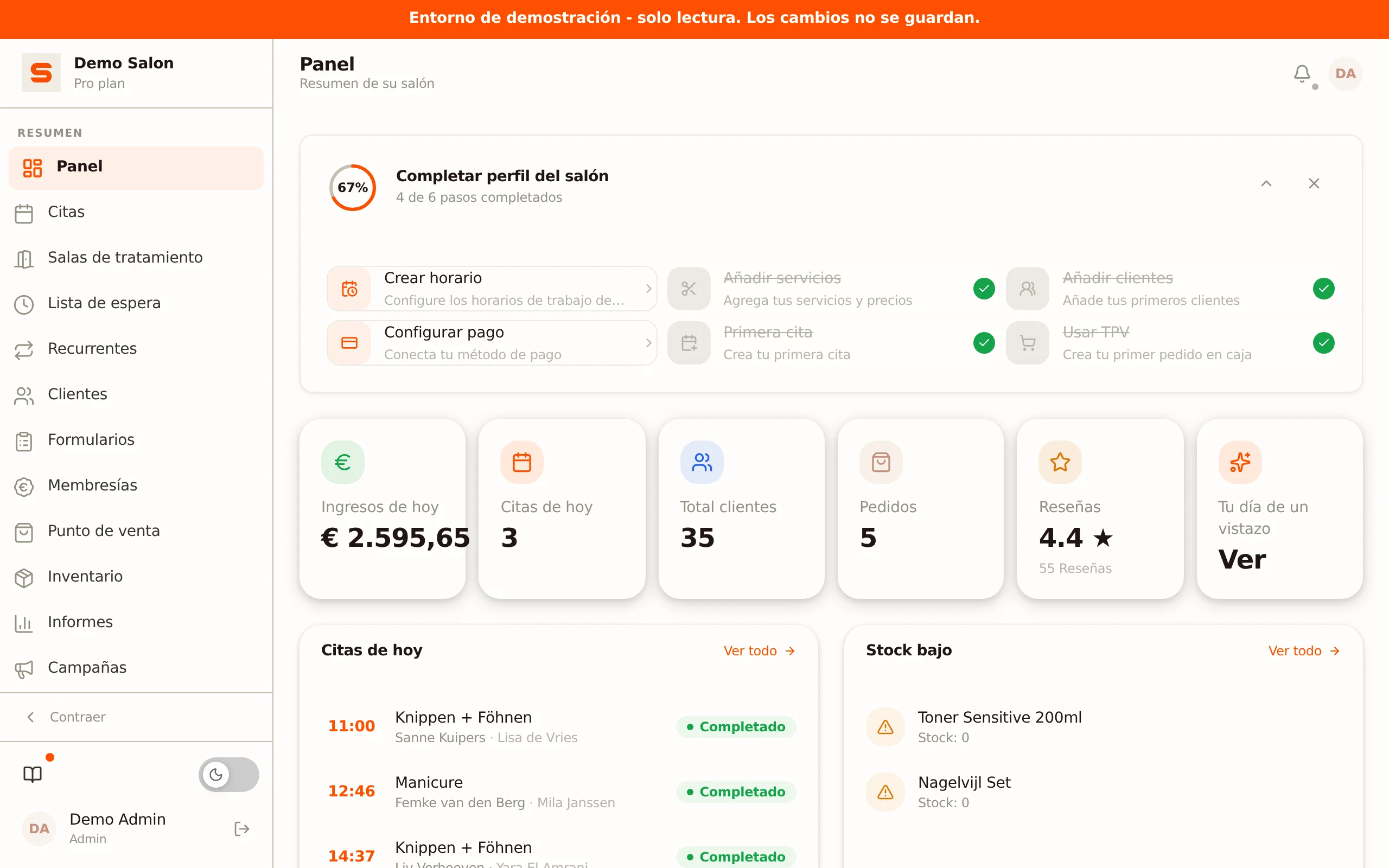The image size is (1389, 868).
Task: Collapse the Completar perfil del salón card
Action: [x=1266, y=183]
